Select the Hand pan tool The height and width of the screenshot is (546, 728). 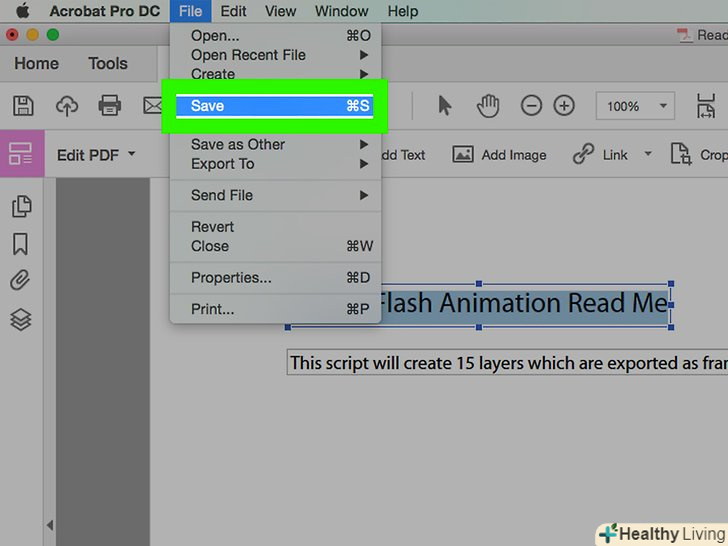[488, 106]
